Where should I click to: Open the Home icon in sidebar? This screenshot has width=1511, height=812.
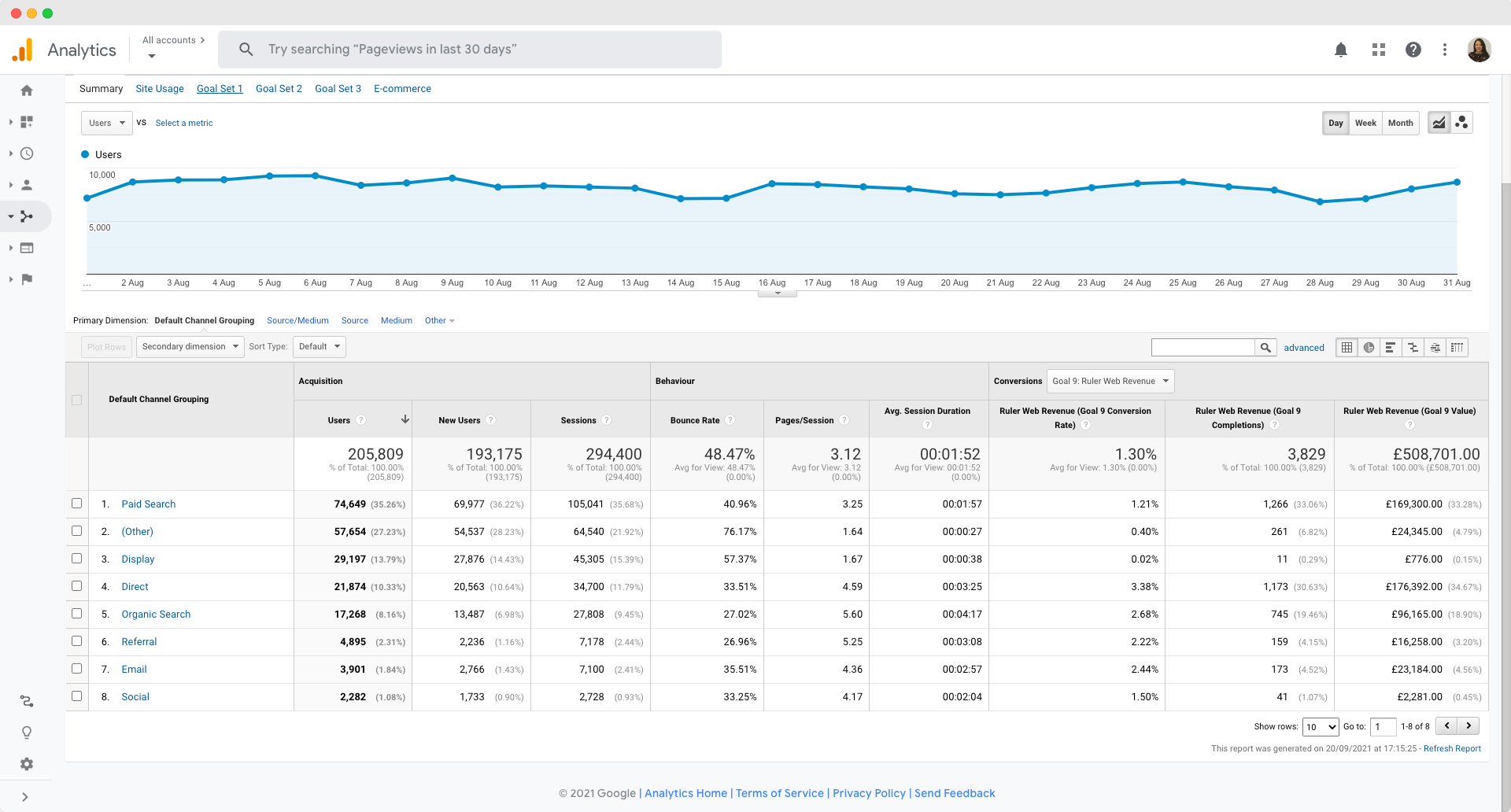(x=27, y=90)
